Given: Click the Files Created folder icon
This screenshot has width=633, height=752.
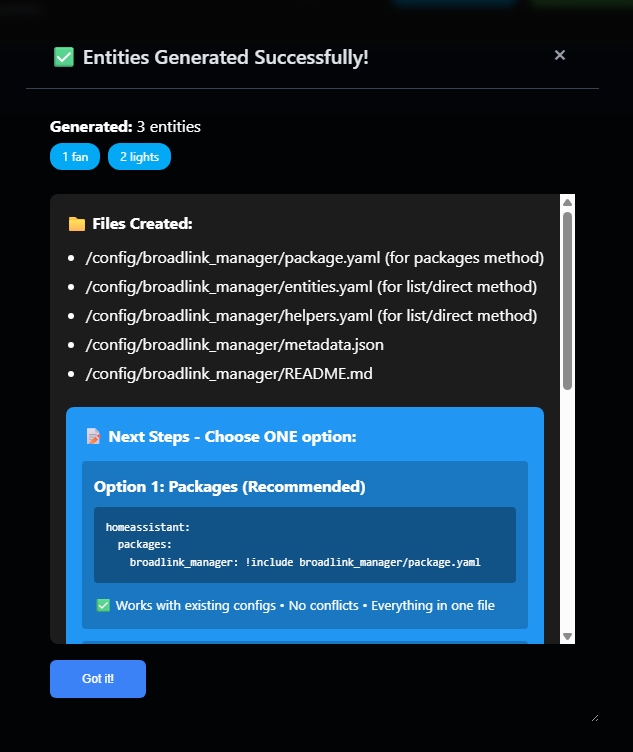Looking at the screenshot, I should [x=77, y=224].
